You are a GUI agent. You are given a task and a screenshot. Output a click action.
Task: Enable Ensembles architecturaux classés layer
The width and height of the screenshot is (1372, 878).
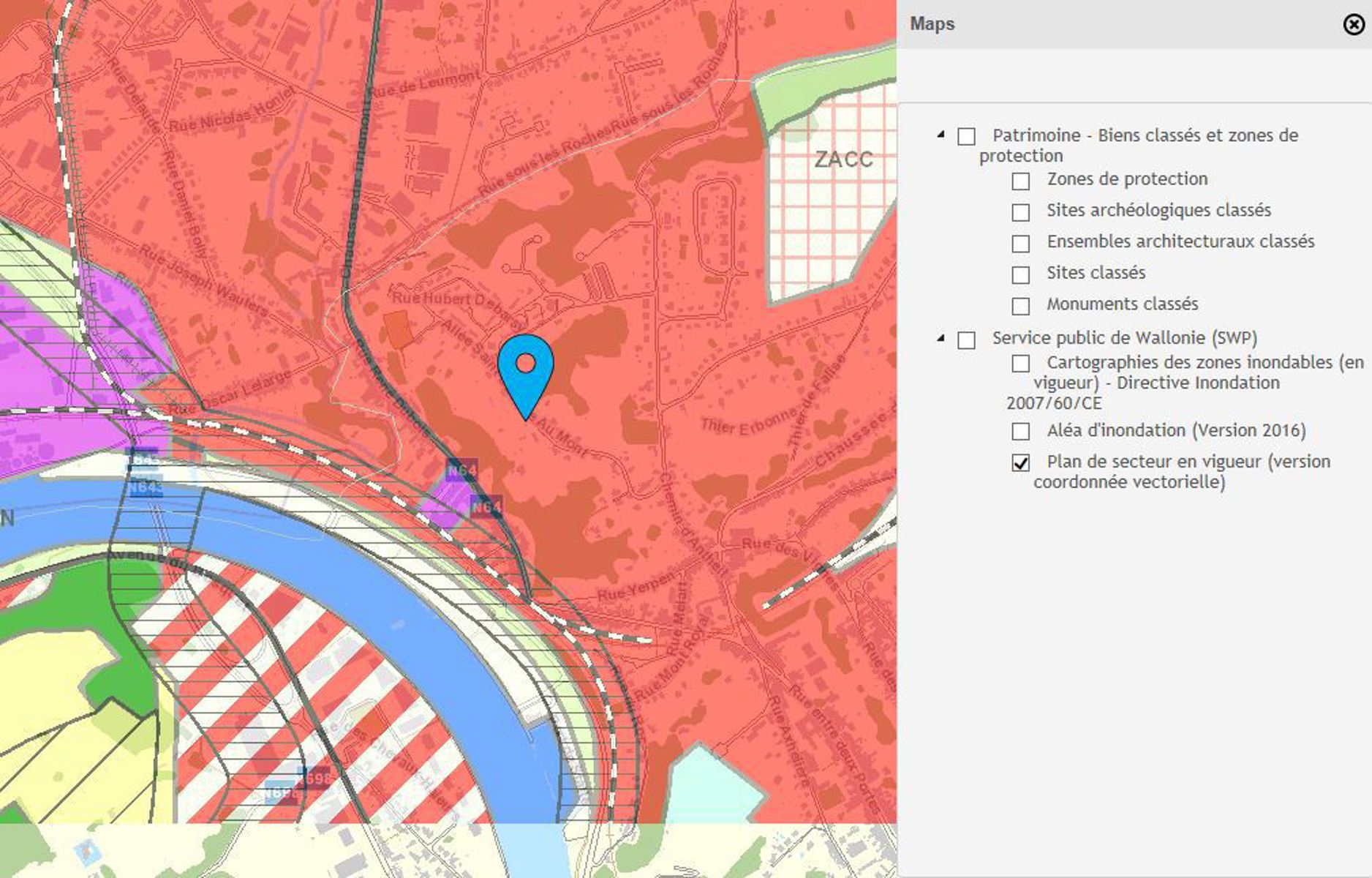pos(1020,244)
